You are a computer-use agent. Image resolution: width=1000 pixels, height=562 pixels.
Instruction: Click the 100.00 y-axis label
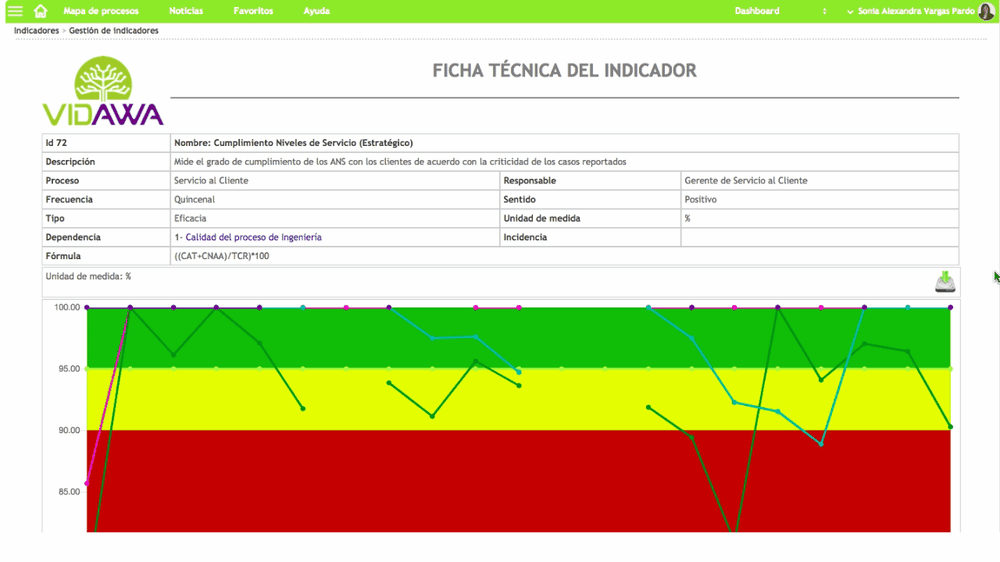coord(67,307)
